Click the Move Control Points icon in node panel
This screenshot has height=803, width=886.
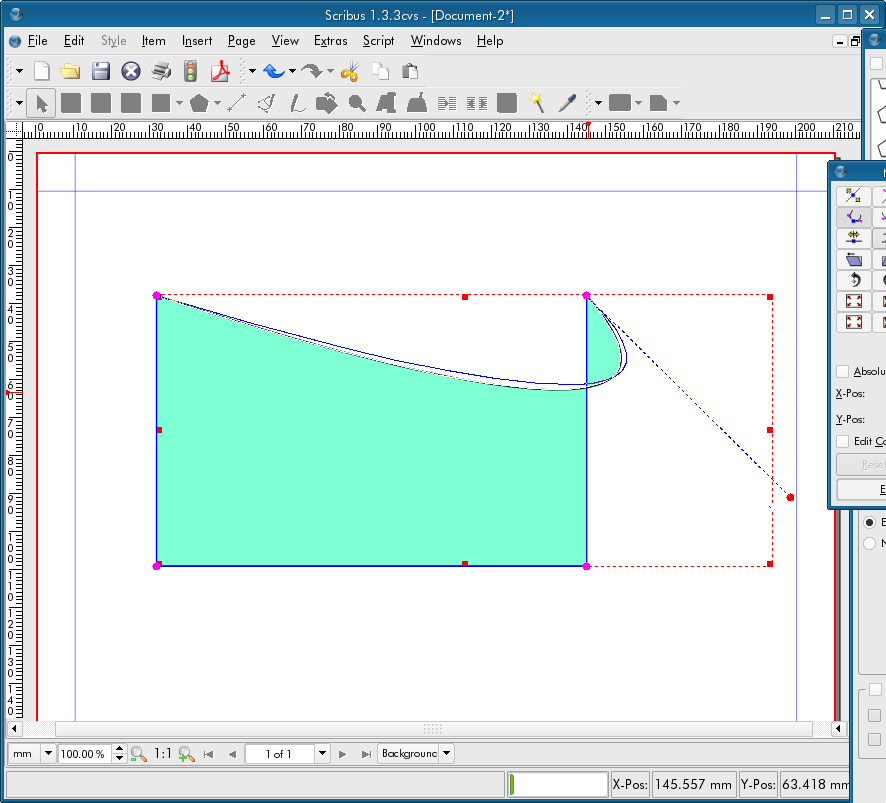click(853, 217)
